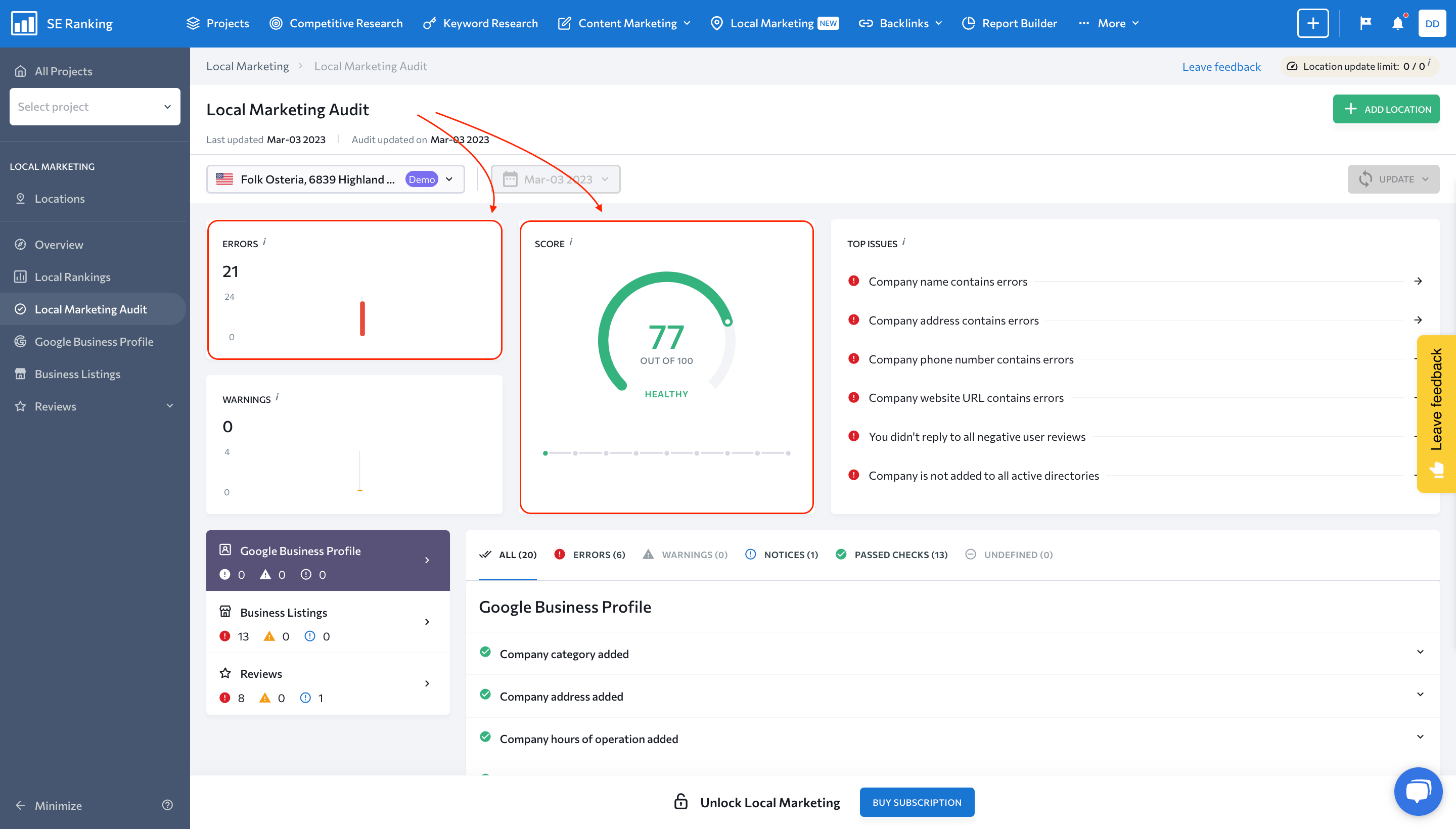Select the Reviews category card
Screen dimensions: 1456x829
coord(328,684)
